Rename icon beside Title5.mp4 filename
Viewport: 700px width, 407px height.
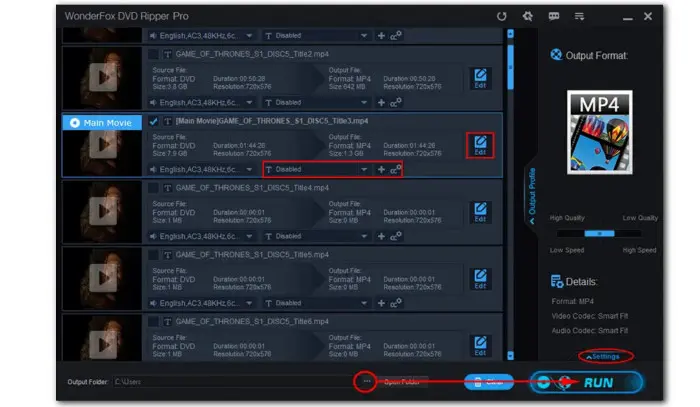coord(167,255)
